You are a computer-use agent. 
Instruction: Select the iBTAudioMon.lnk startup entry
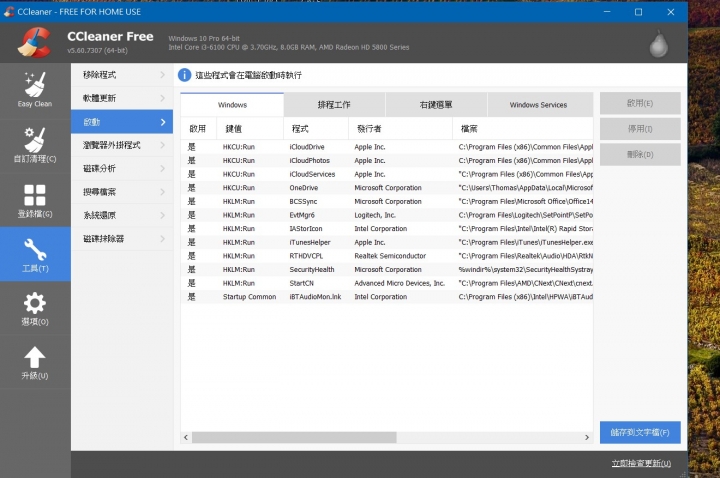point(387,297)
